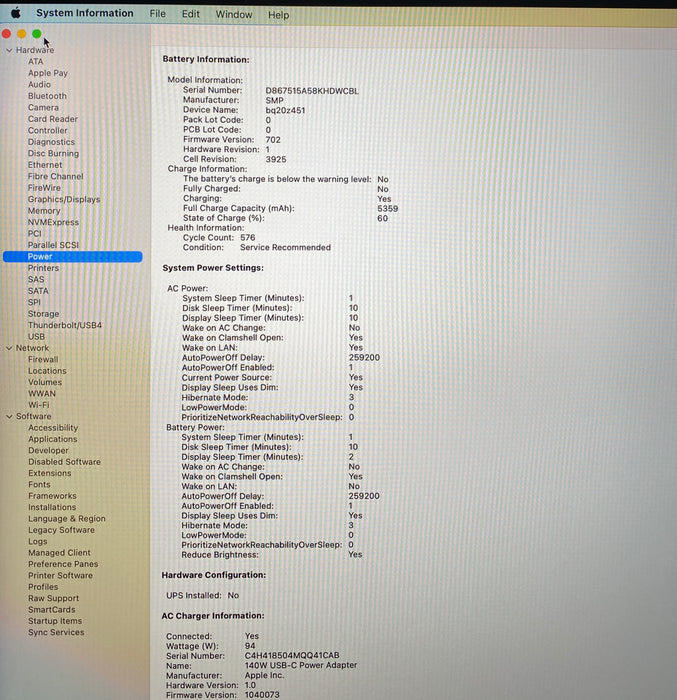Image resolution: width=677 pixels, height=700 pixels.
Task: Select Thunderbolt/USB4 in the sidebar
Action: (x=65, y=325)
